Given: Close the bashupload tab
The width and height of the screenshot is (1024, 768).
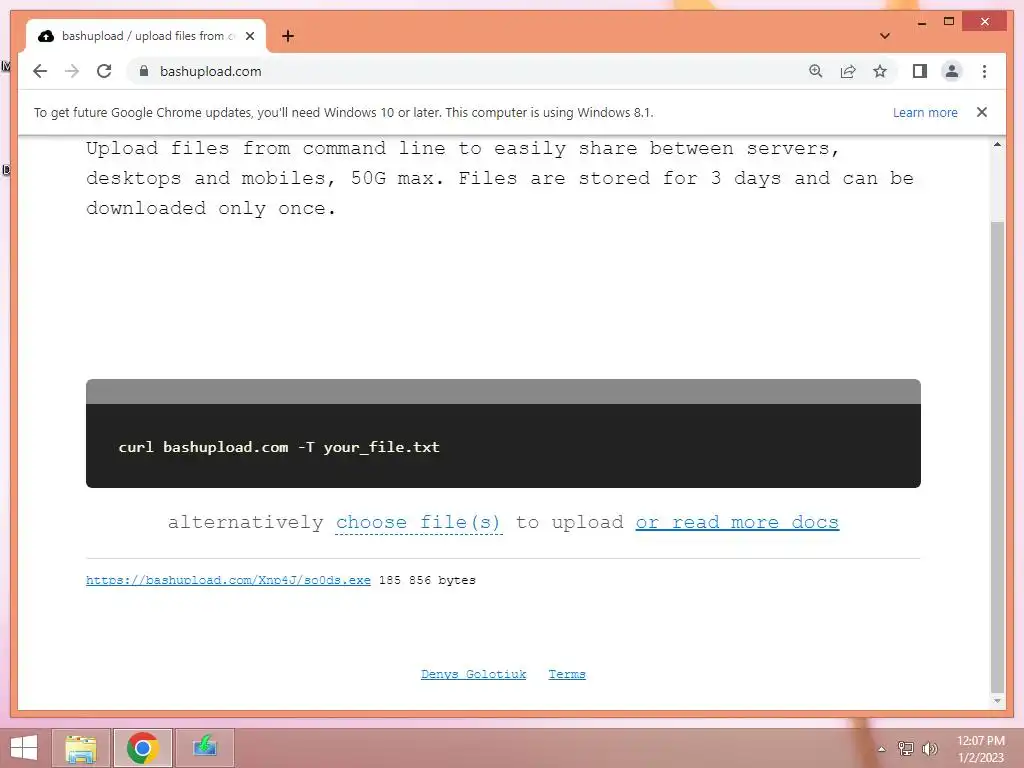Looking at the screenshot, I should pos(249,36).
